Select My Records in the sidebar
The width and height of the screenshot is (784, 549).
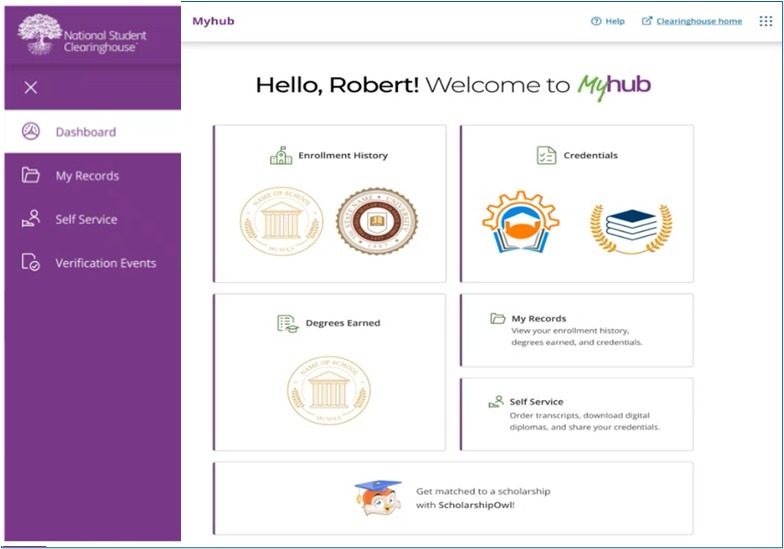[87, 176]
